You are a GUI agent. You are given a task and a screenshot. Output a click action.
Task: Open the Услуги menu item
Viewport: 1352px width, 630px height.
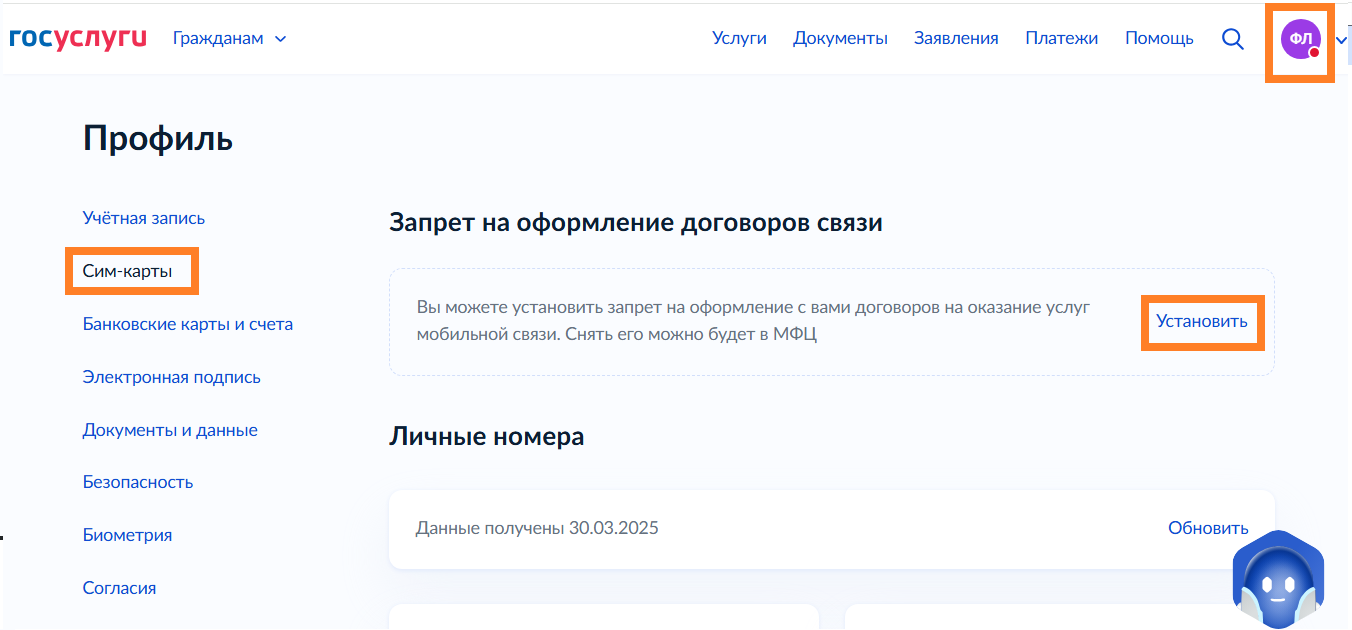point(739,38)
